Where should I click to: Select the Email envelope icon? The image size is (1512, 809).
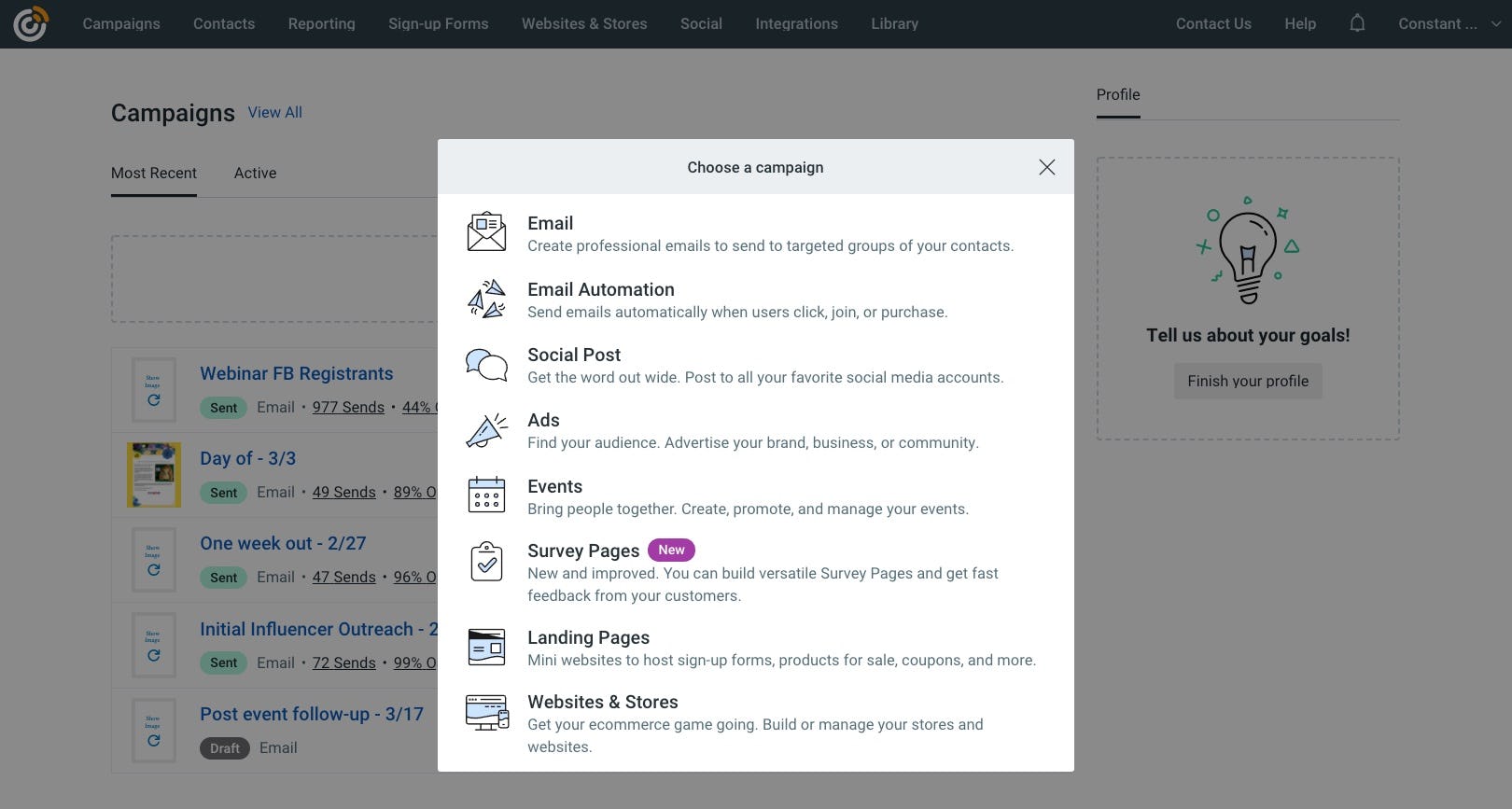[486, 232]
